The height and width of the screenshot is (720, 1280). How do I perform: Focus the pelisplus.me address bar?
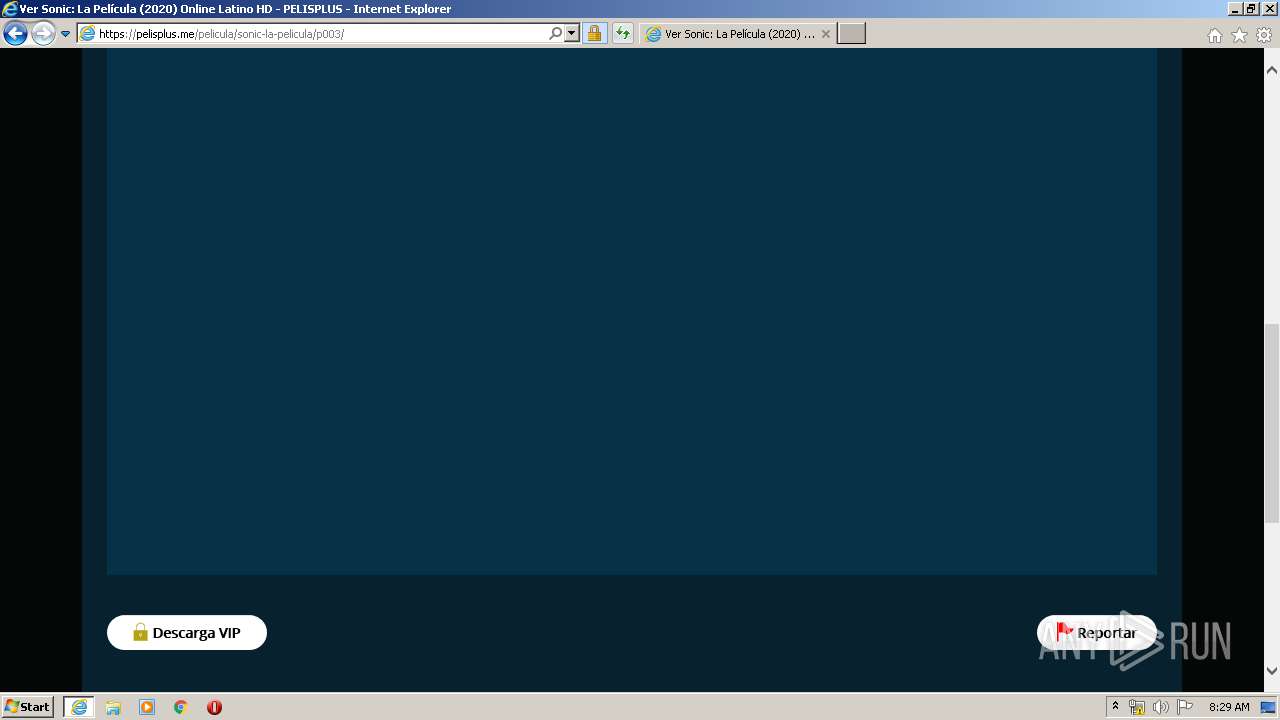312,34
